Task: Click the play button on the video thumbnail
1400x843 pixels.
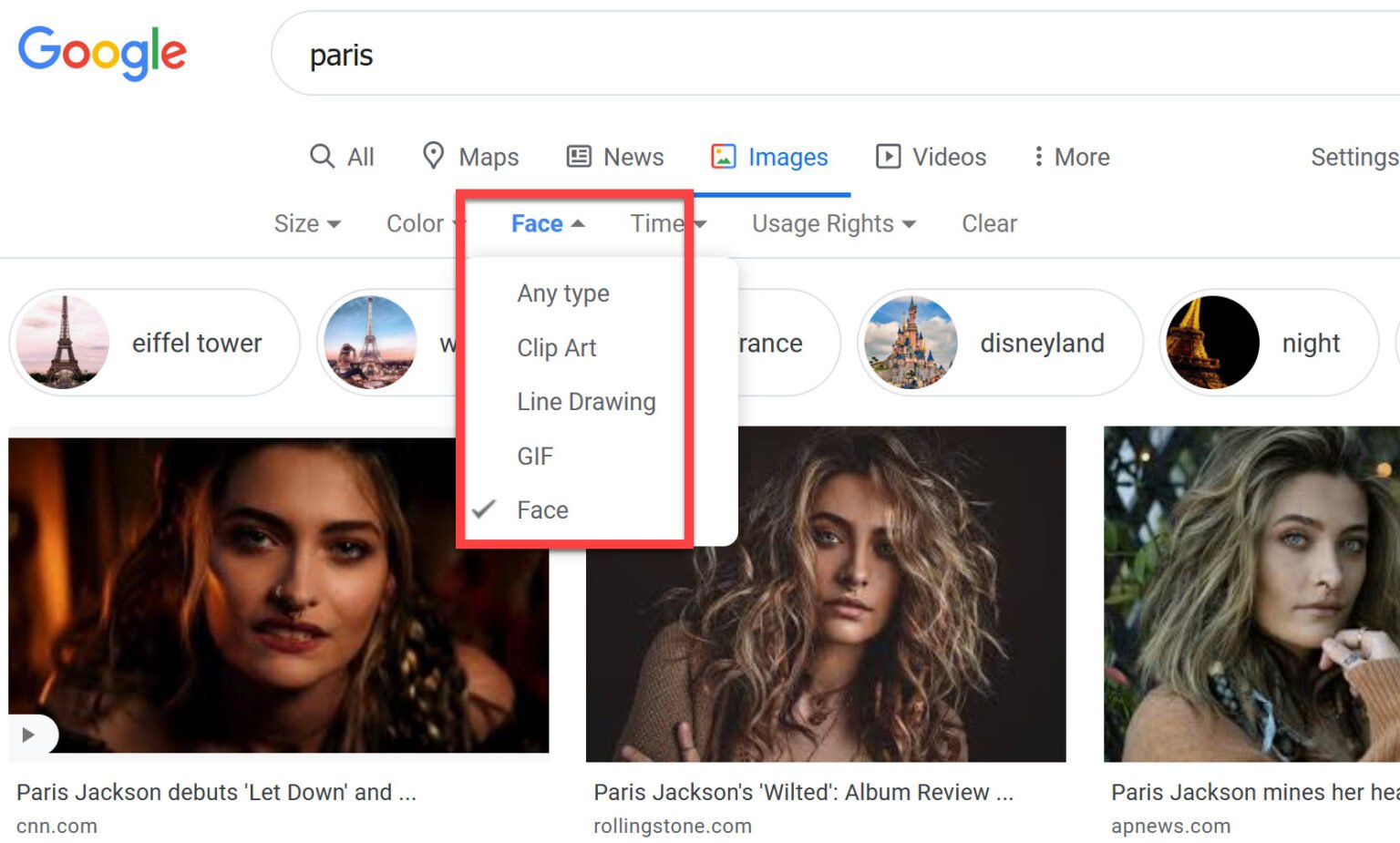Action: 27,734
